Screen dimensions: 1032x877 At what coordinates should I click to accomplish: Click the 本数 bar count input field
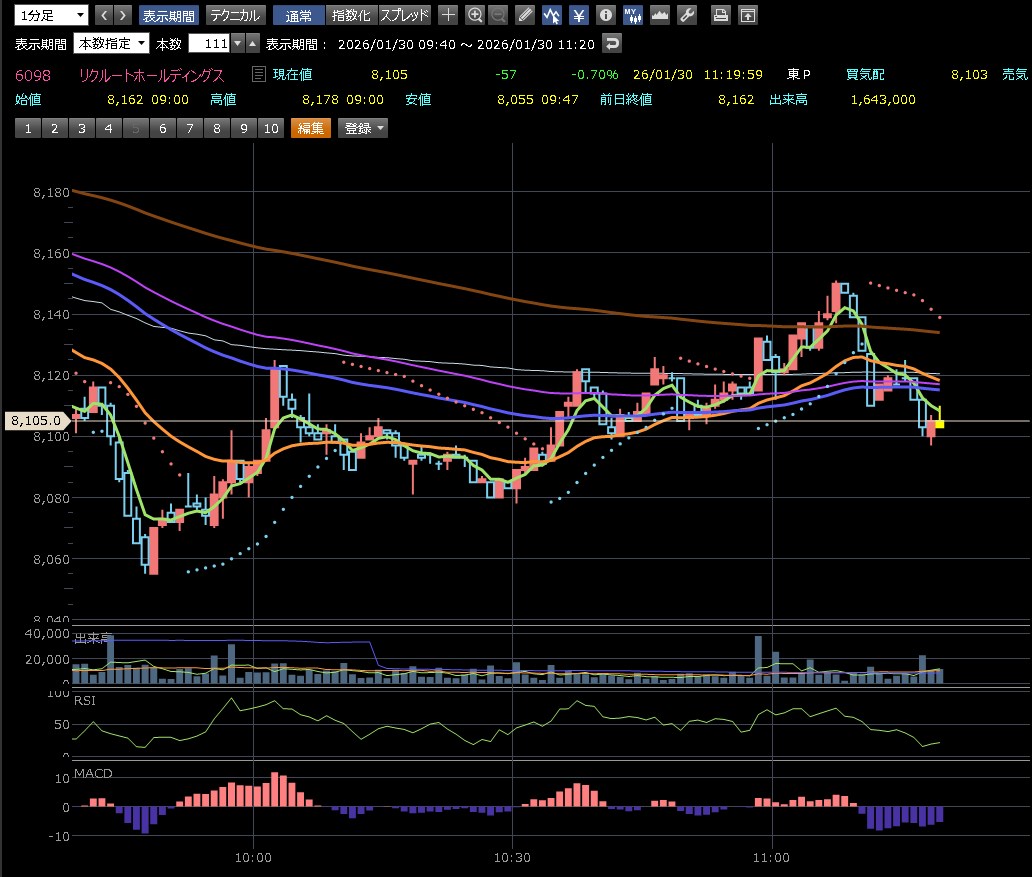coord(209,43)
